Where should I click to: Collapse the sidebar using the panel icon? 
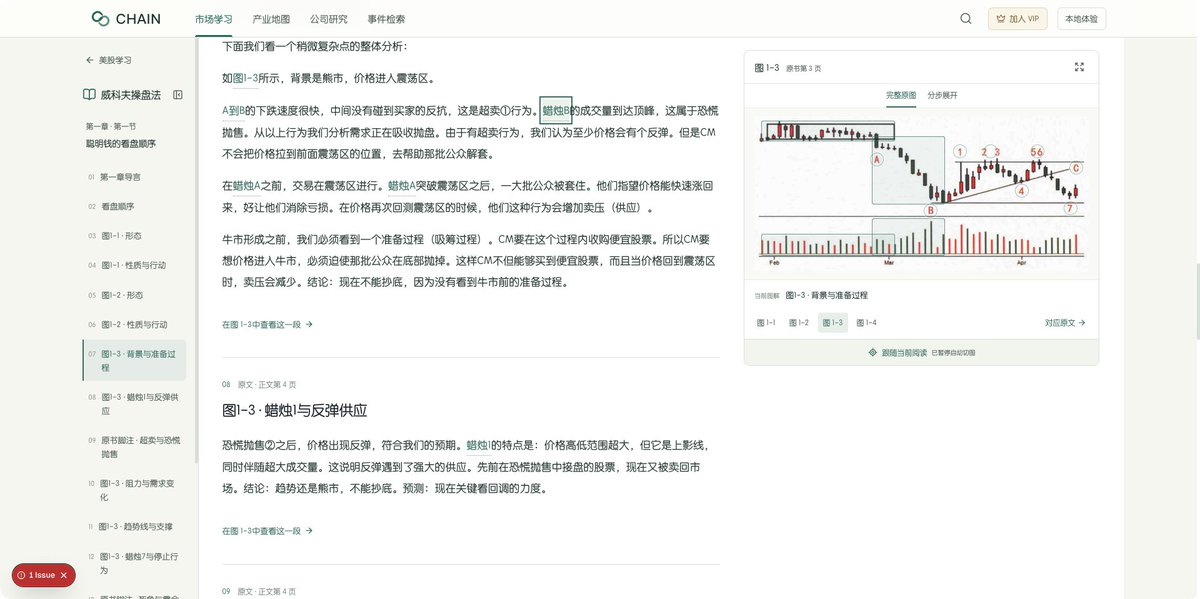click(x=177, y=95)
